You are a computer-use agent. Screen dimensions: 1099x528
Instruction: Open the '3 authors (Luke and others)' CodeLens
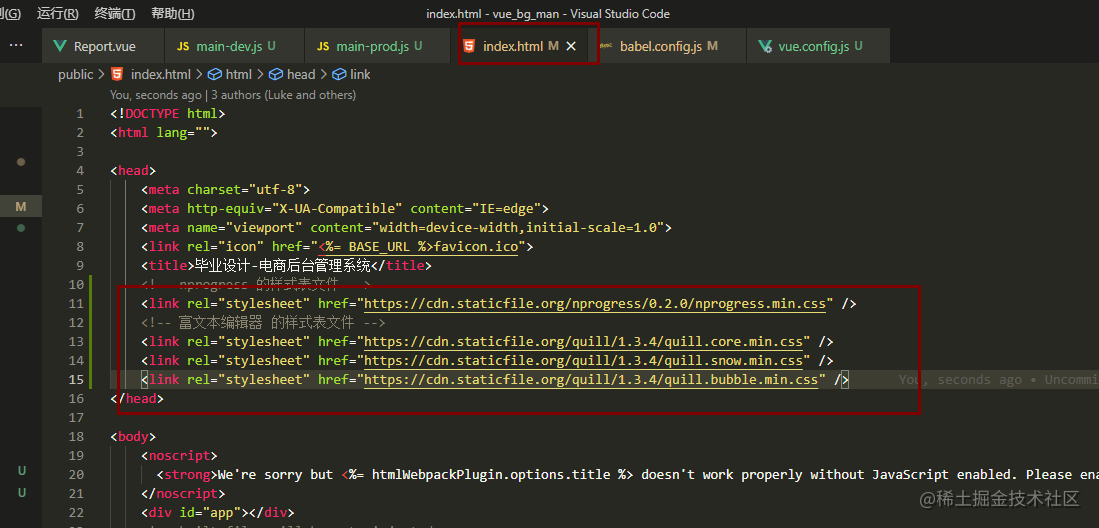pos(284,95)
